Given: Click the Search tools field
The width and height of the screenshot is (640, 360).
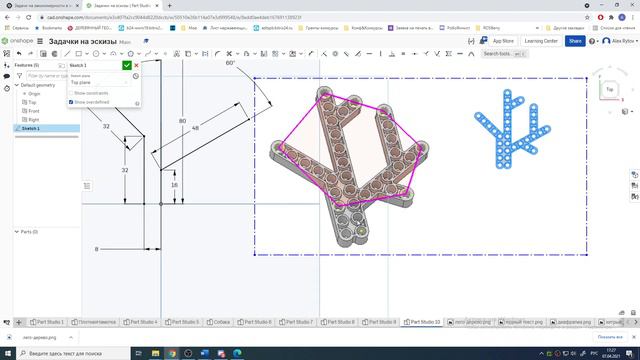Looking at the screenshot, I should point(504,53).
